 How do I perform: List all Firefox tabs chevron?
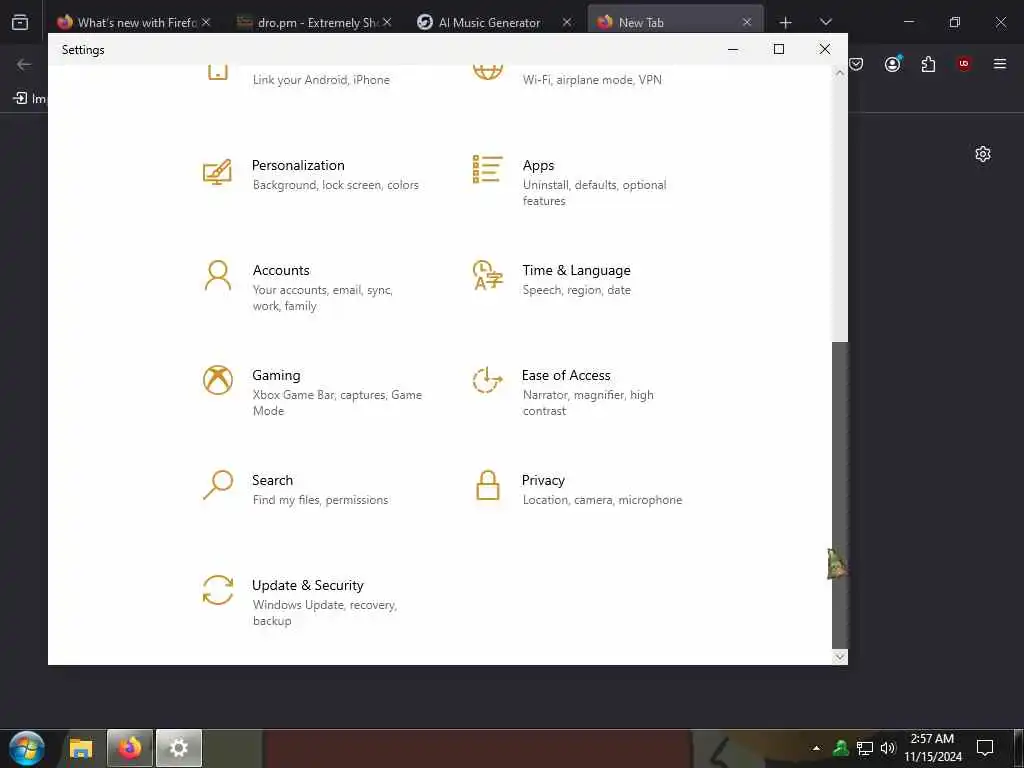[x=825, y=22]
